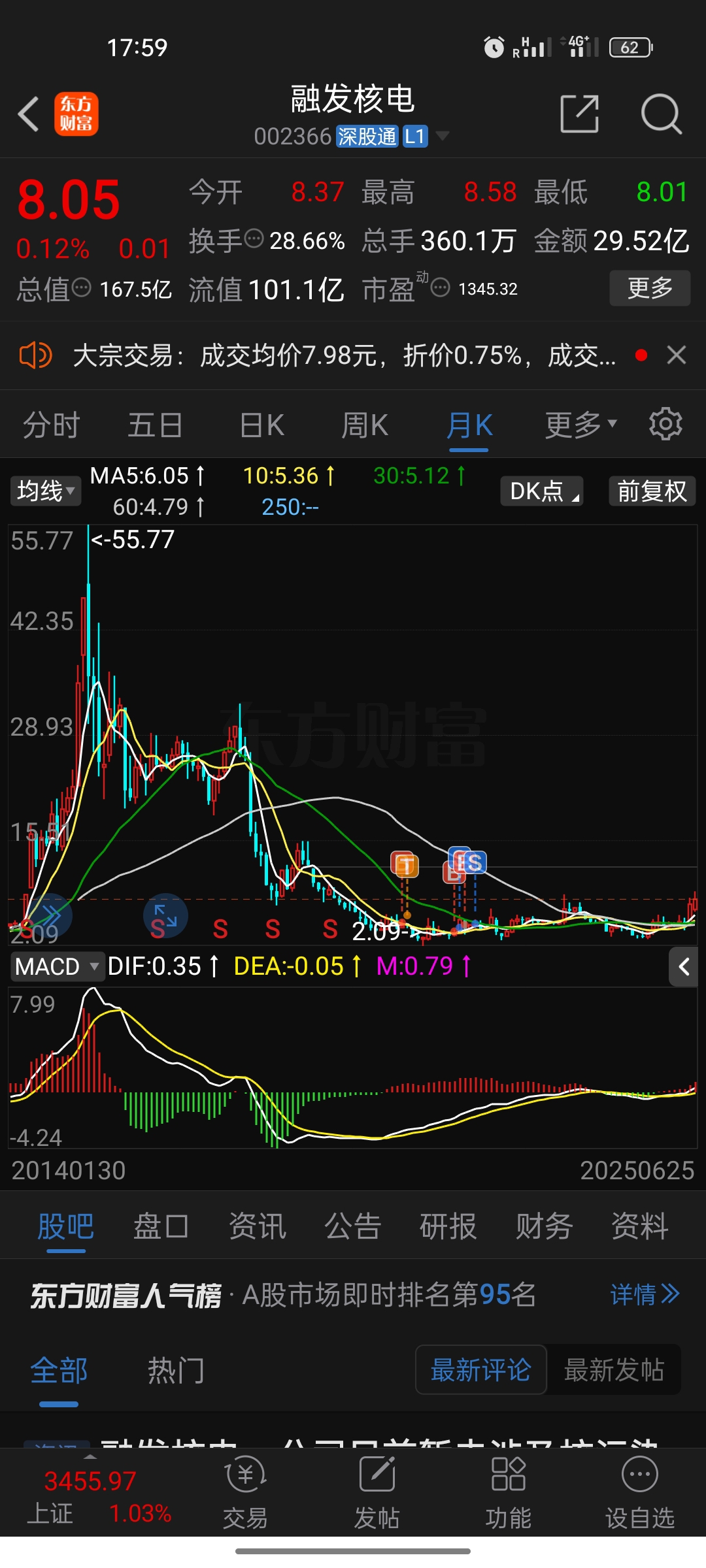The image size is (706, 1568).
Task: Open the 盘口 tab
Action: [161, 1226]
